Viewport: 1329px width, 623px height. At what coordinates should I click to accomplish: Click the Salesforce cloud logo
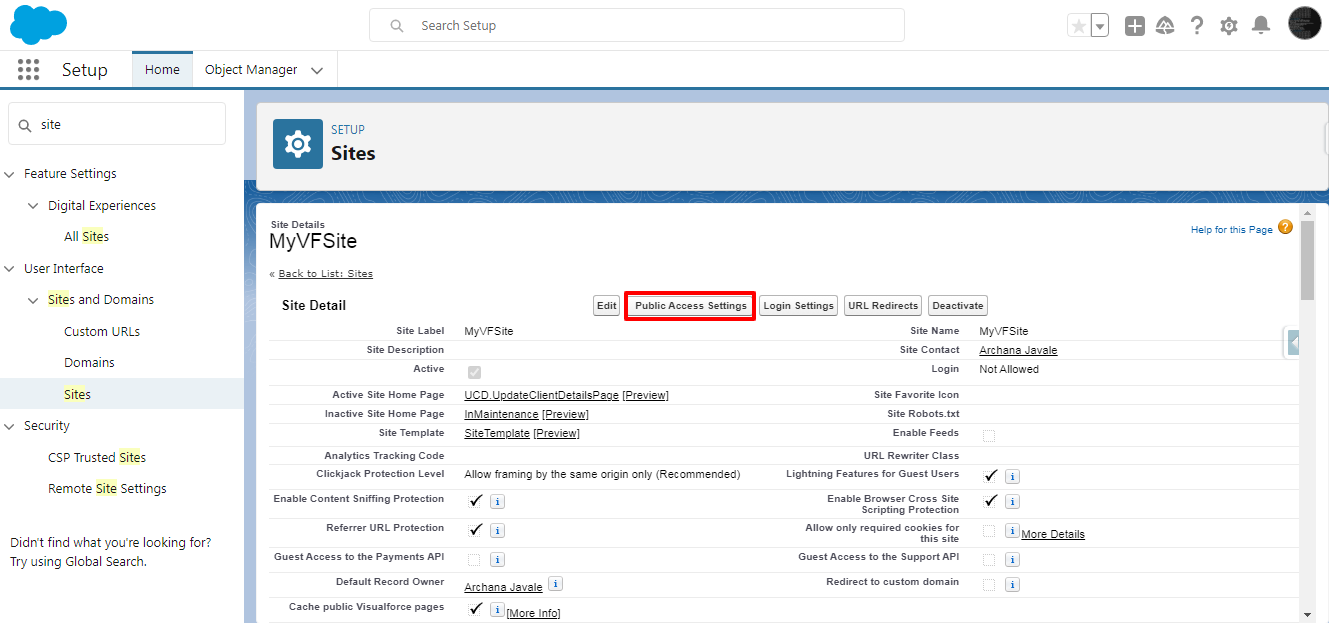38,24
